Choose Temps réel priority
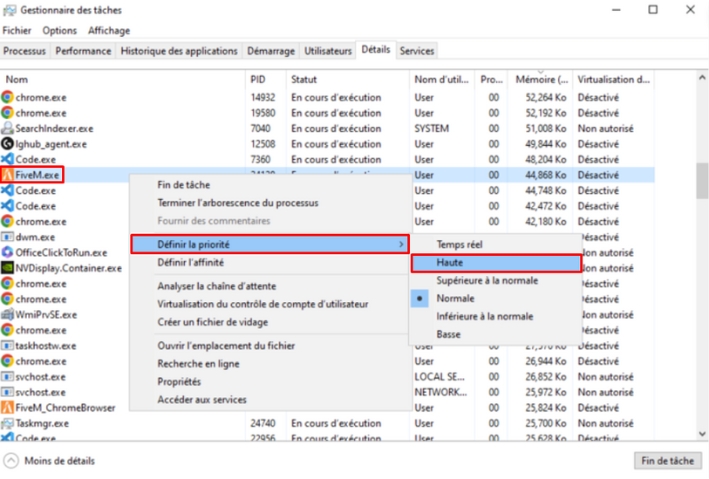Viewport: 709px width, 479px height. click(460, 244)
